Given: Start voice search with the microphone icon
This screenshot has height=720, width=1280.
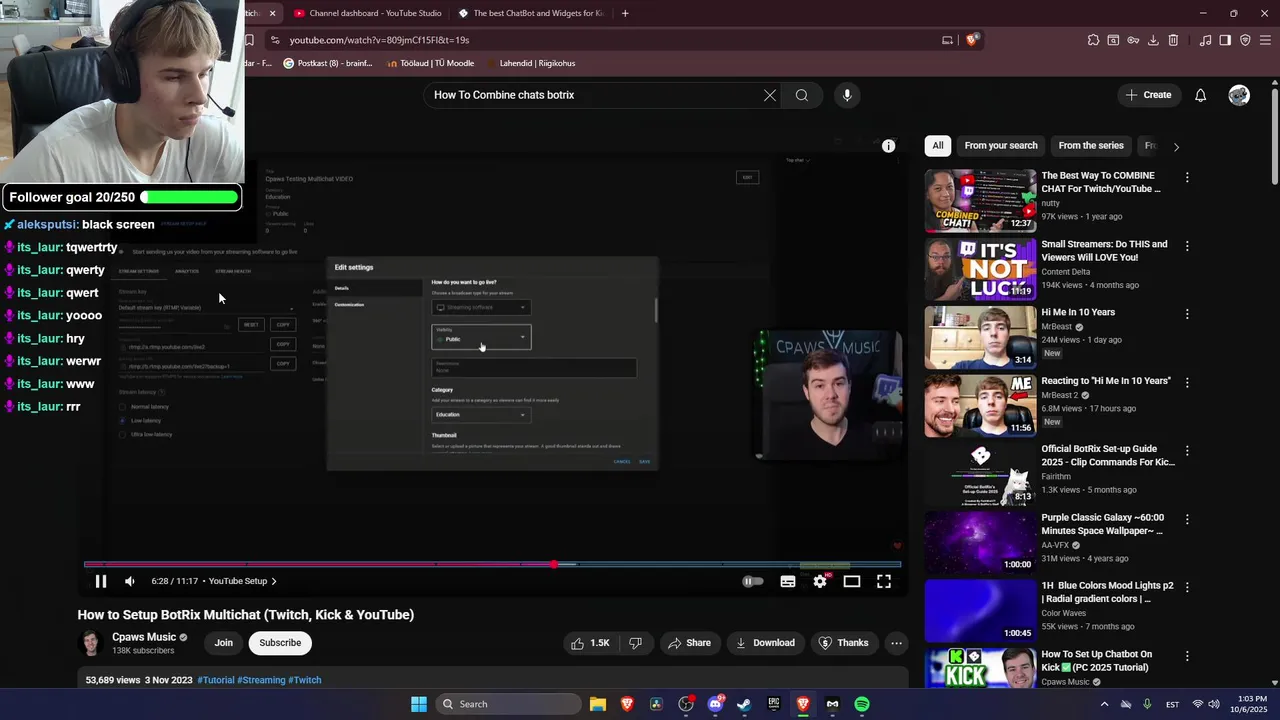Looking at the screenshot, I should coord(847,95).
